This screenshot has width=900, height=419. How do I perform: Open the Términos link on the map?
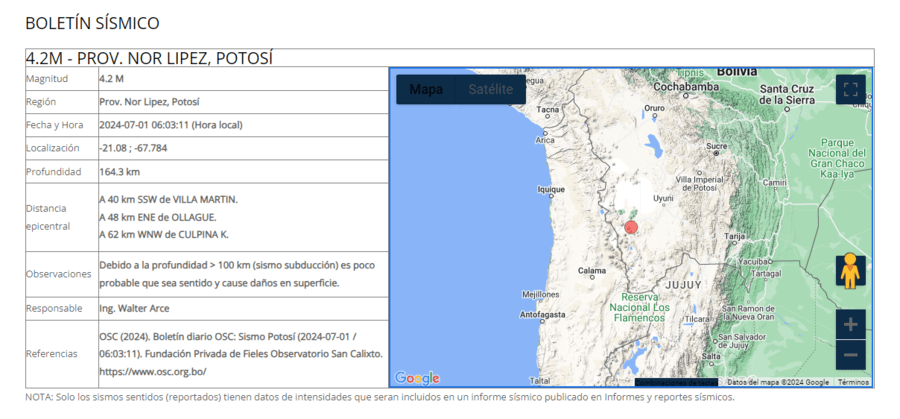(853, 382)
